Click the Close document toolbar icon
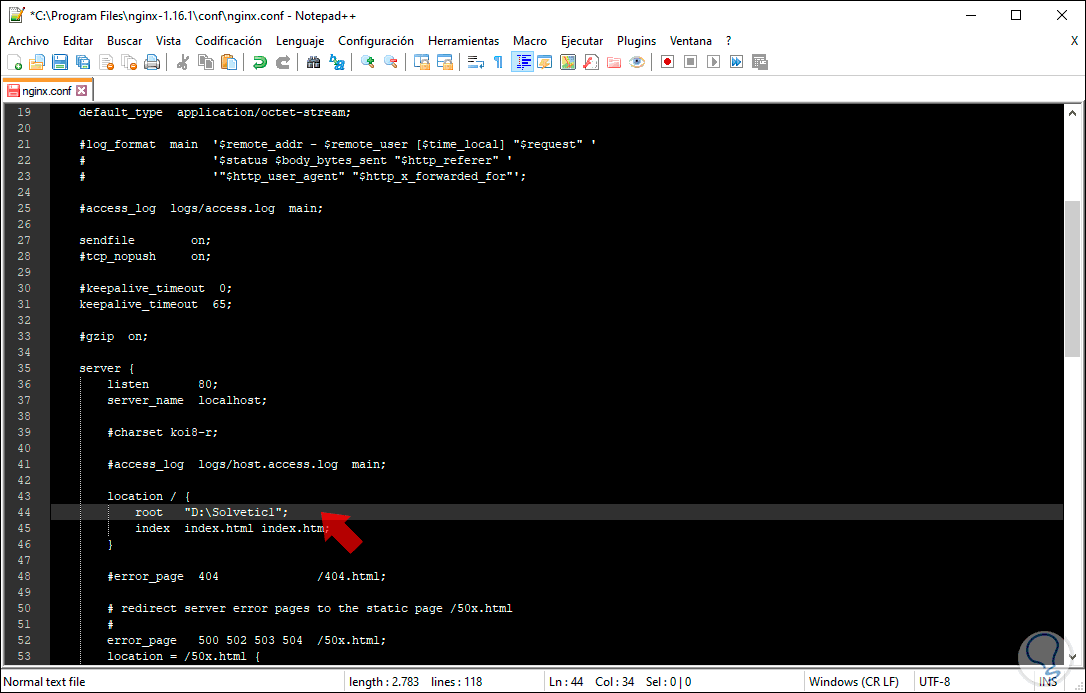The width and height of the screenshot is (1086, 693). coord(107,62)
